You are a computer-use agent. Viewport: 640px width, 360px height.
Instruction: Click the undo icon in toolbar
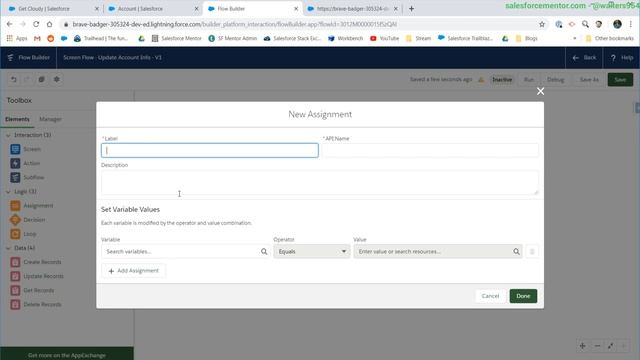(14, 79)
